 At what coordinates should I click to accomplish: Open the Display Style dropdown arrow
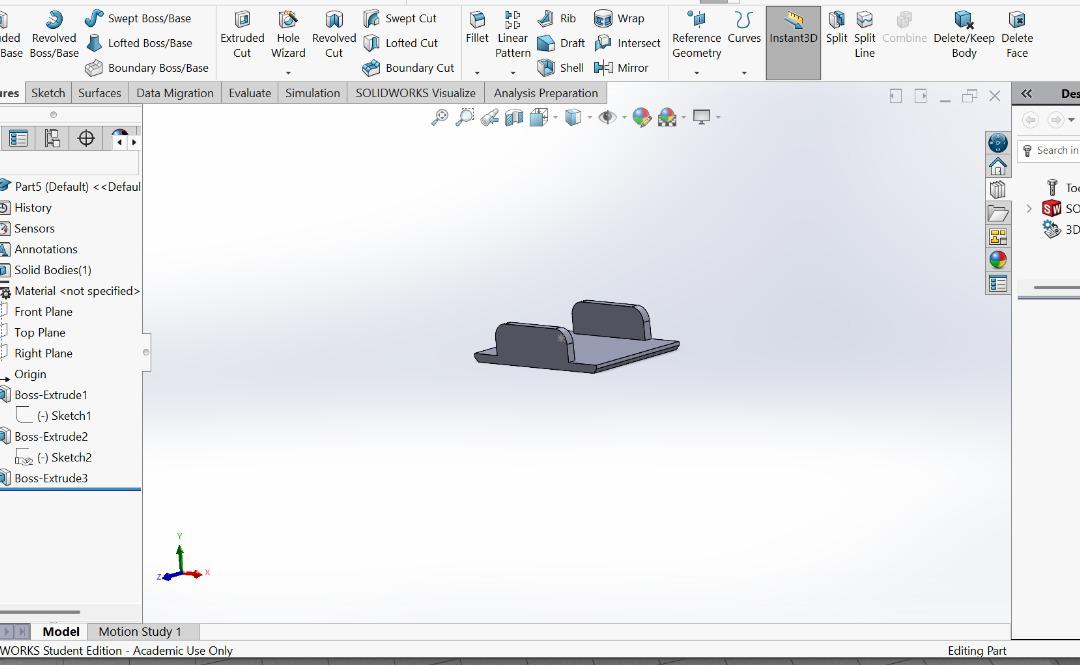tap(590, 118)
